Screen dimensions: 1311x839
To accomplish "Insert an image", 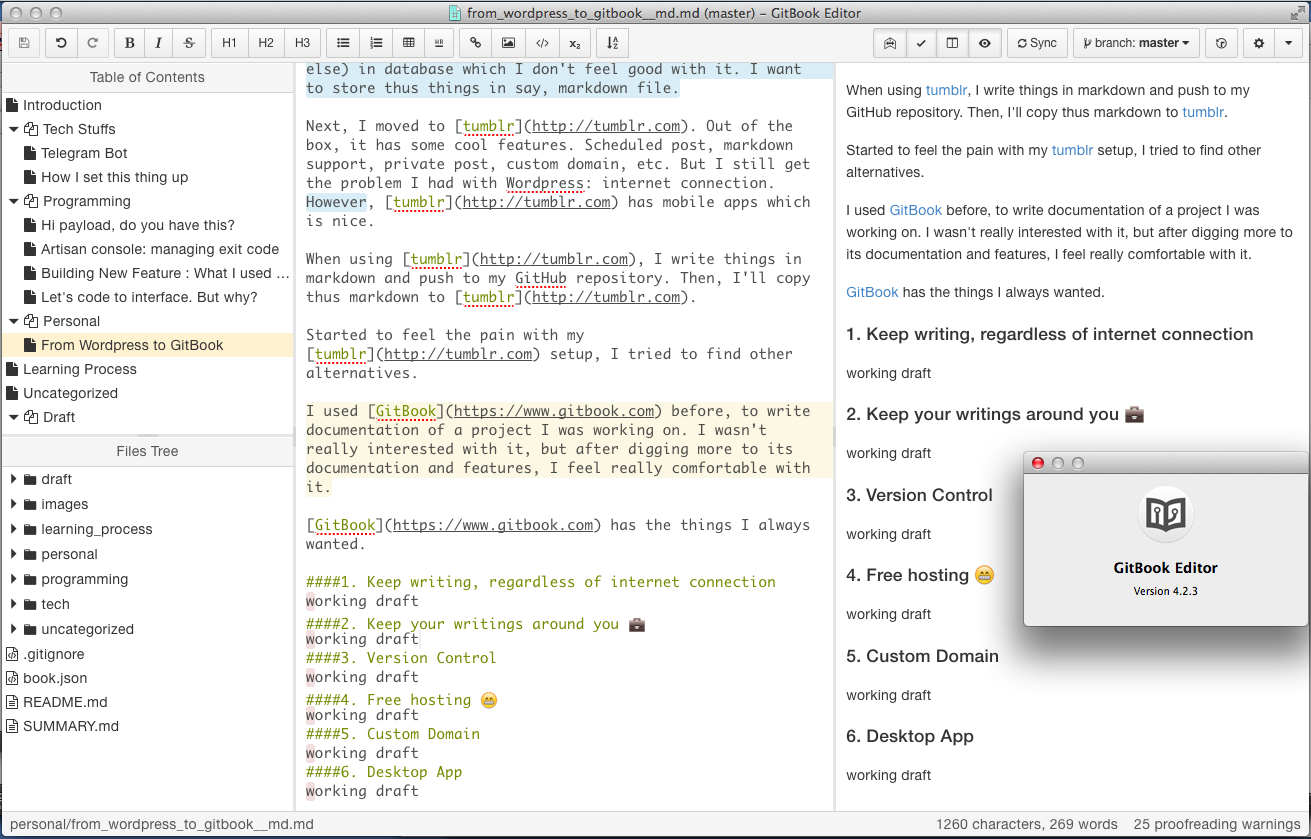I will point(509,43).
